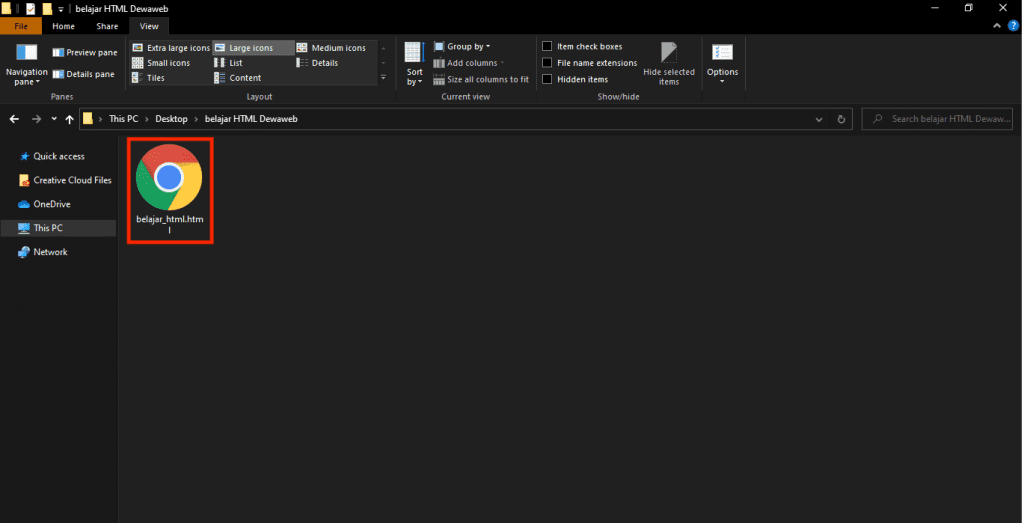1024x523 pixels.
Task: Switch layout to Details view
Action: (317, 63)
